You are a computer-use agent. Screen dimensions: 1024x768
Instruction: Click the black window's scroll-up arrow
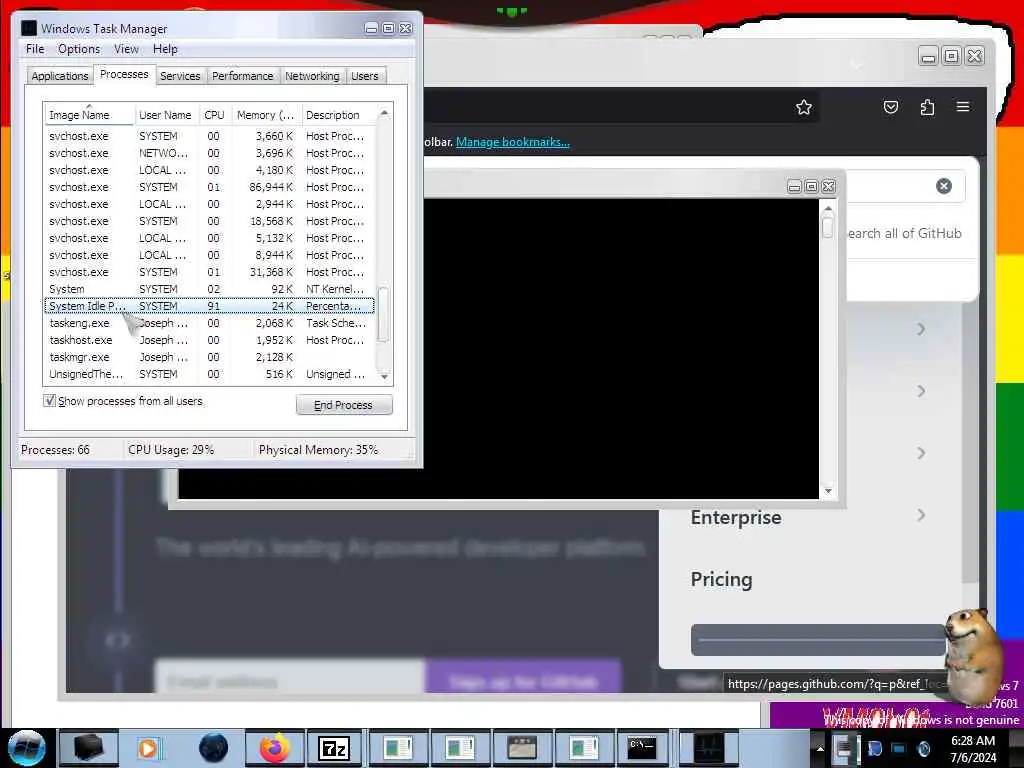[828, 209]
